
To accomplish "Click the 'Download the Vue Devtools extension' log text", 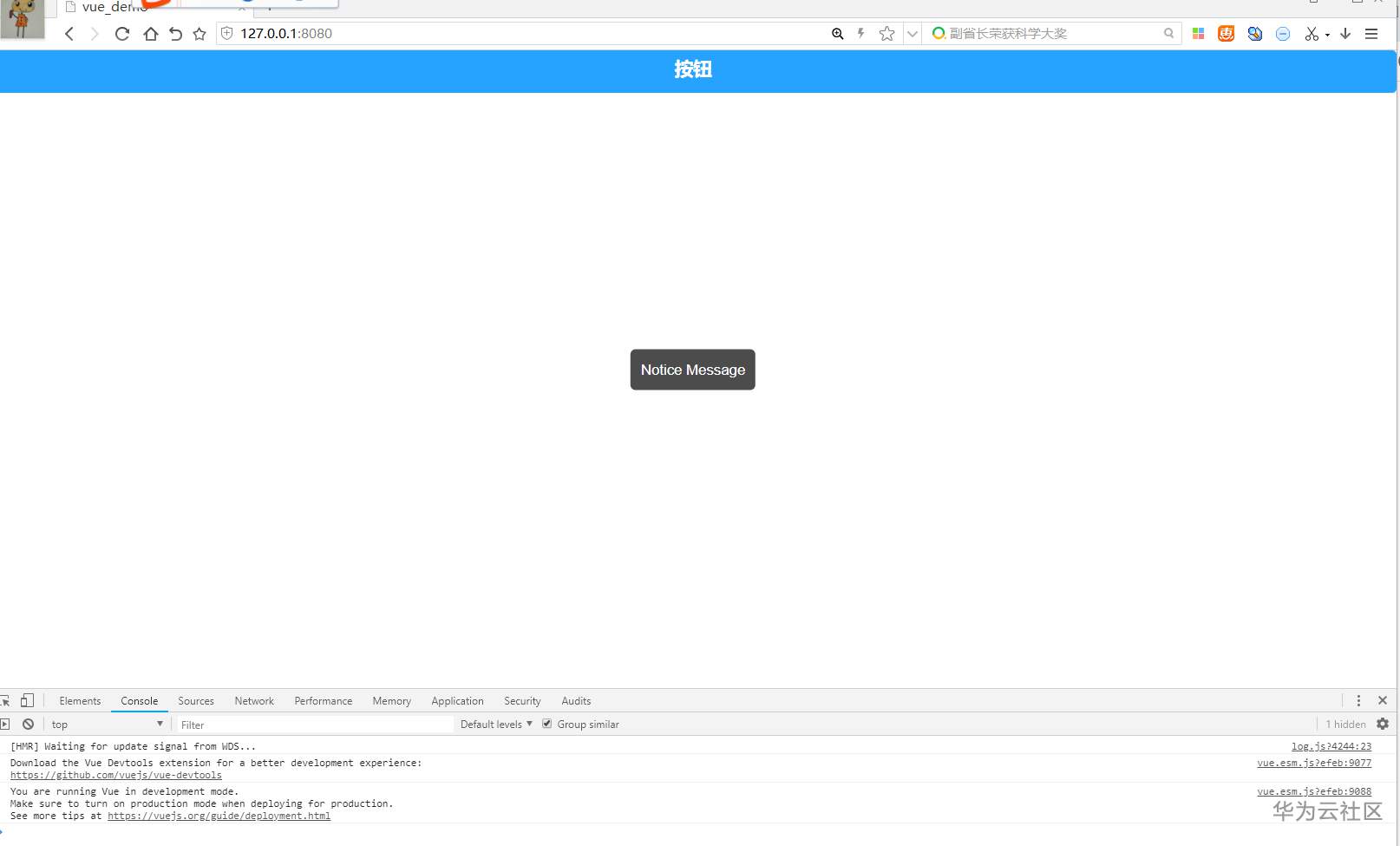I will 216,763.
